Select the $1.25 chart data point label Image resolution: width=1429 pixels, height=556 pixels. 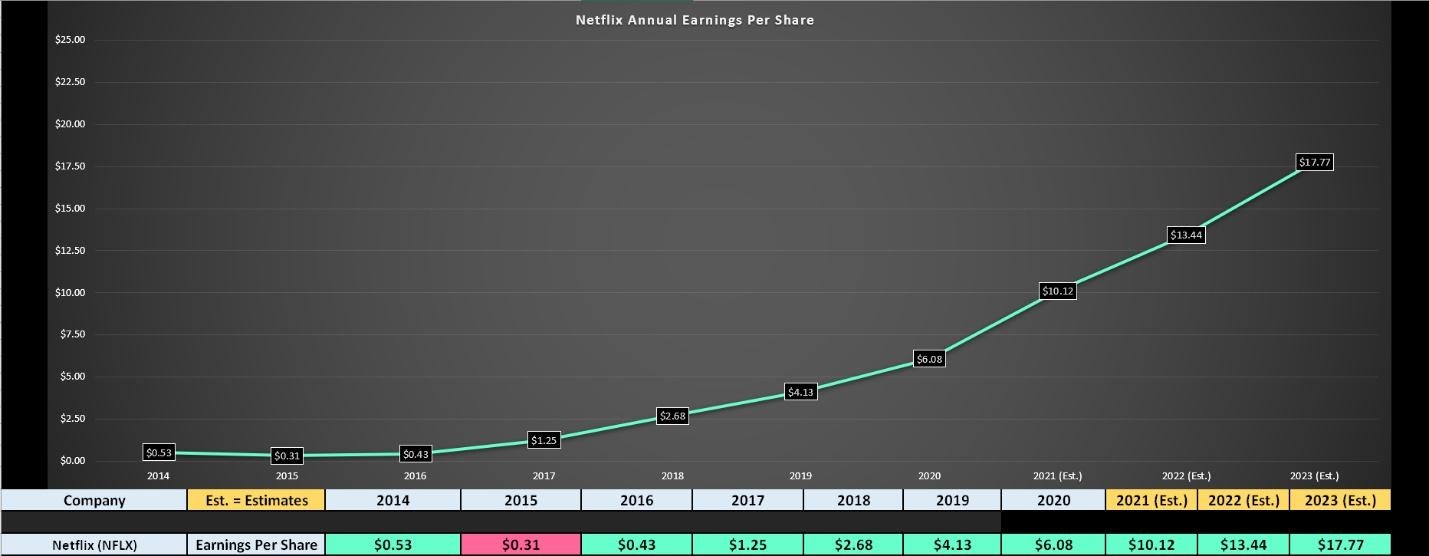[544, 440]
